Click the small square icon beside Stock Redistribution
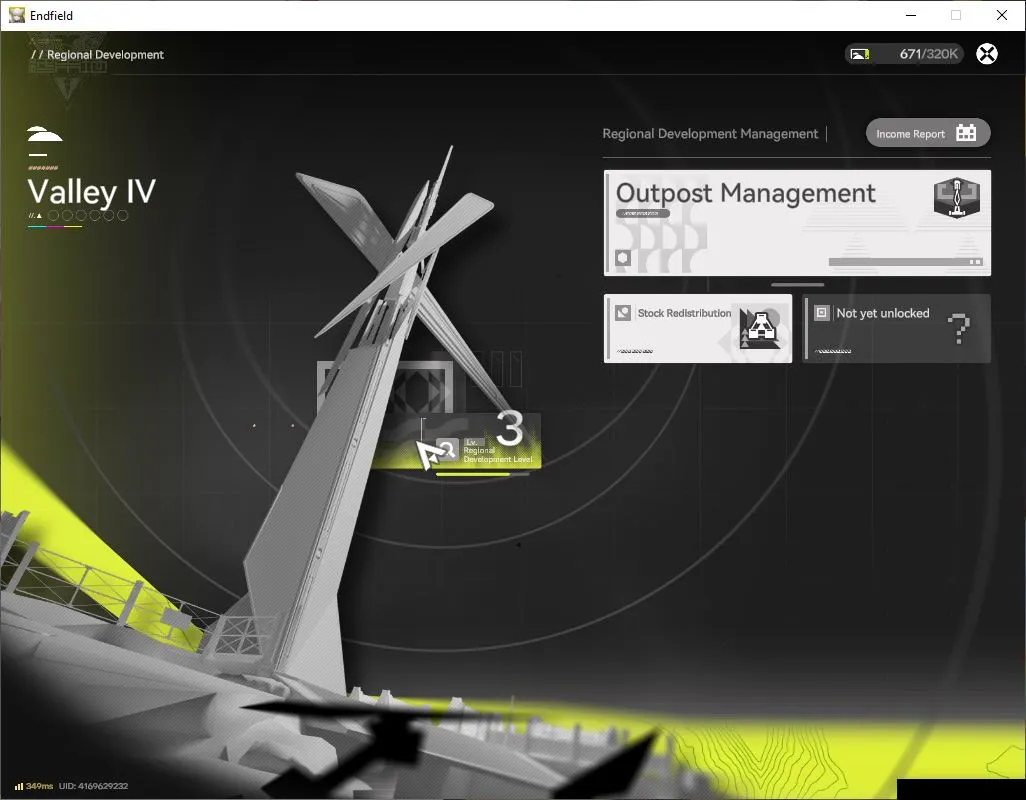Screen dimensions: 1026x800 [622, 313]
